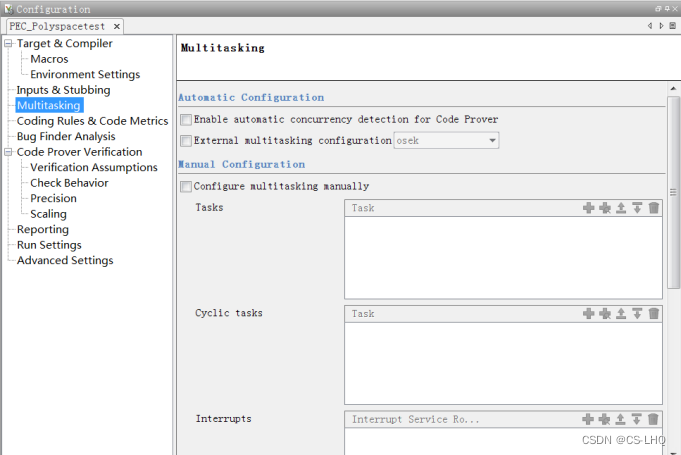Move down selected row in Interrupts table
This screenshot has height=455, width=681.
tap(636, 419)
